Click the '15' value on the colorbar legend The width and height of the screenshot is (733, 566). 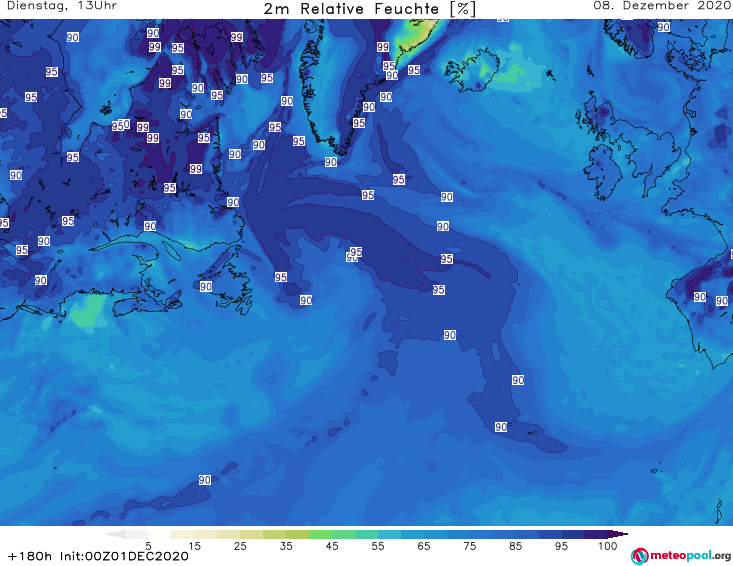point(194,546)
